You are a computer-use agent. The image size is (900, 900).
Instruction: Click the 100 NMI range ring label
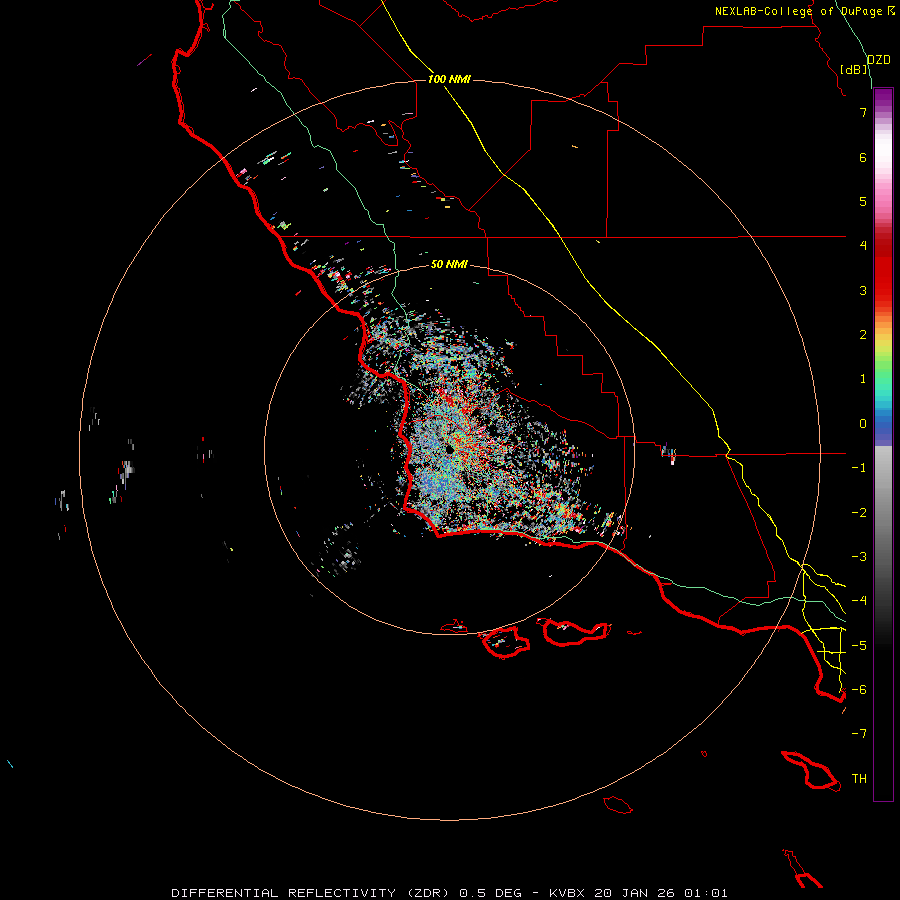[x=449, y=79]
